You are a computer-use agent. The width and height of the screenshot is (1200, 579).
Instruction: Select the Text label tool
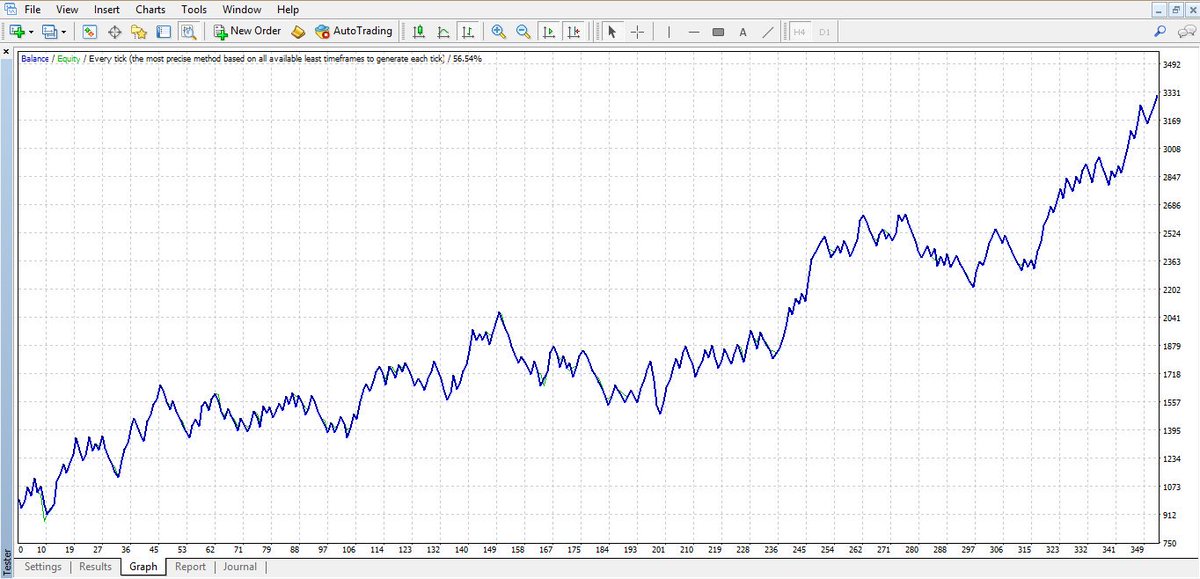coord(743,31)
